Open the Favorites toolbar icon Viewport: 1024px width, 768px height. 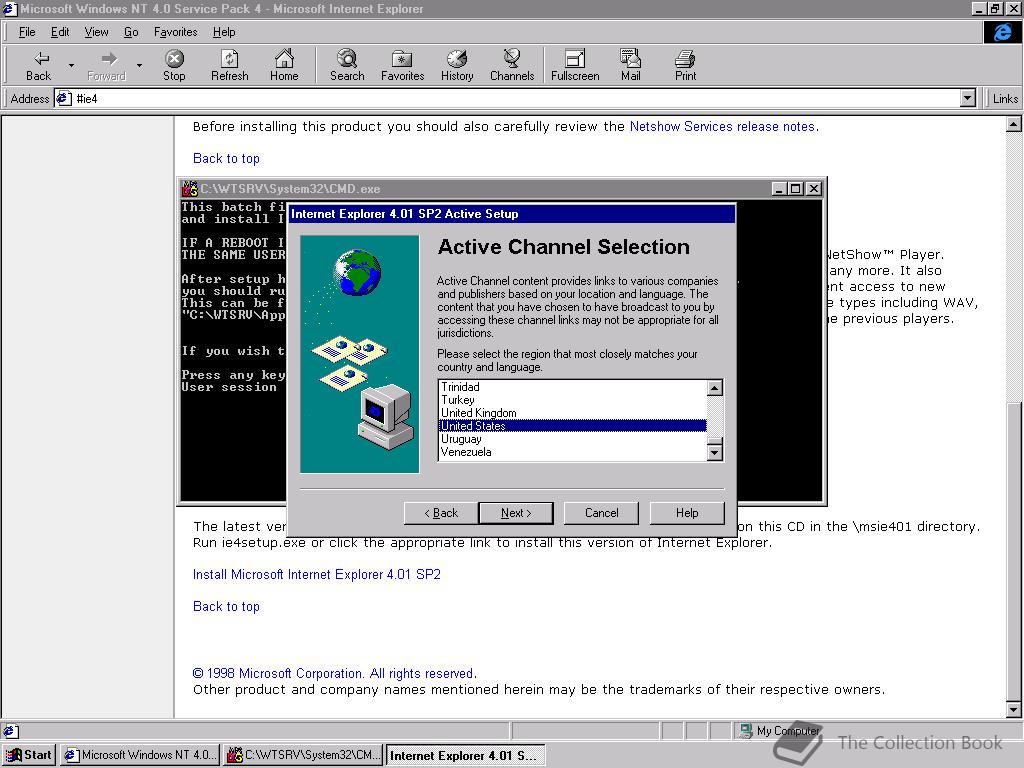[x=402, y=66]
